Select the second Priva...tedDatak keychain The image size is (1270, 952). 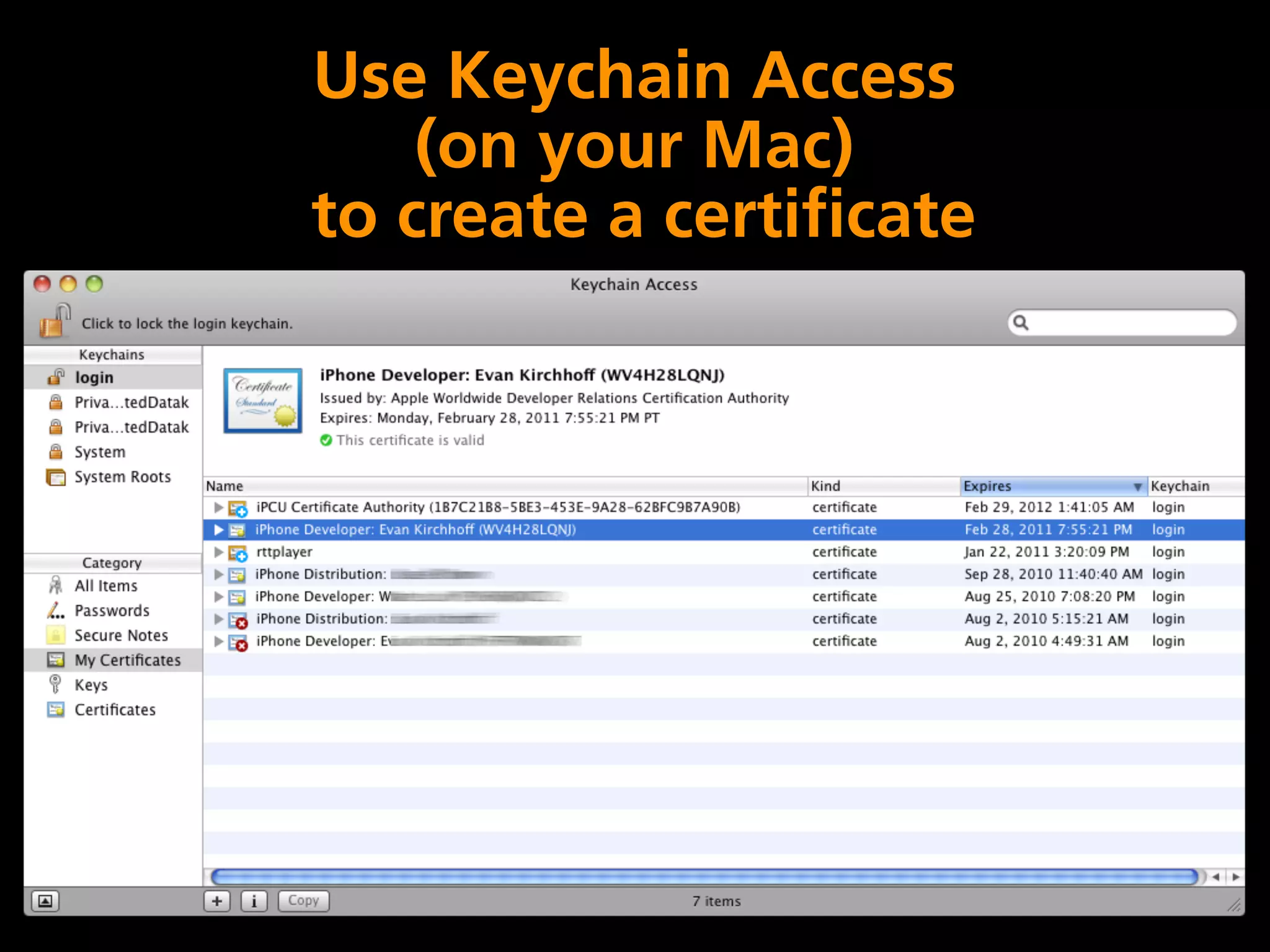[x=113, y=427]
